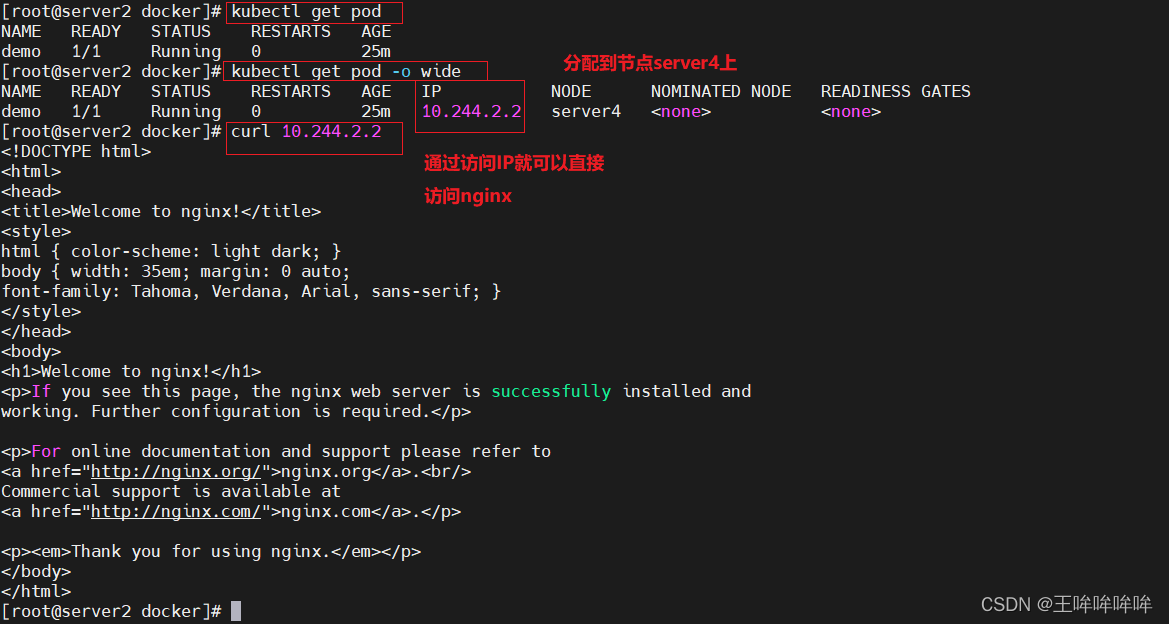The image size is (1169, 624).
Task: Click the closing </style> tag line
Action: tap(41, 312)
